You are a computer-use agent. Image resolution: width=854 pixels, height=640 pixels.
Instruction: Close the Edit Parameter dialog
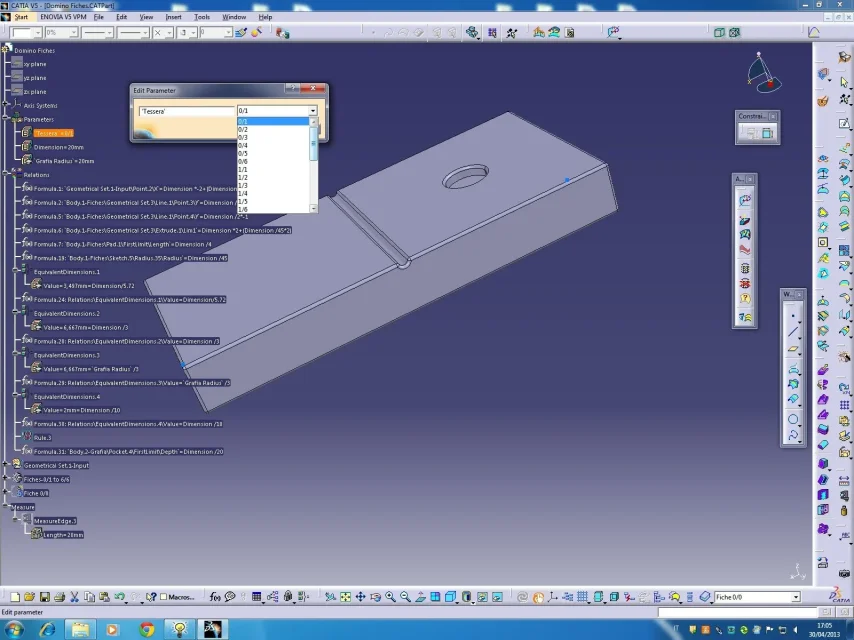point(313,88)
